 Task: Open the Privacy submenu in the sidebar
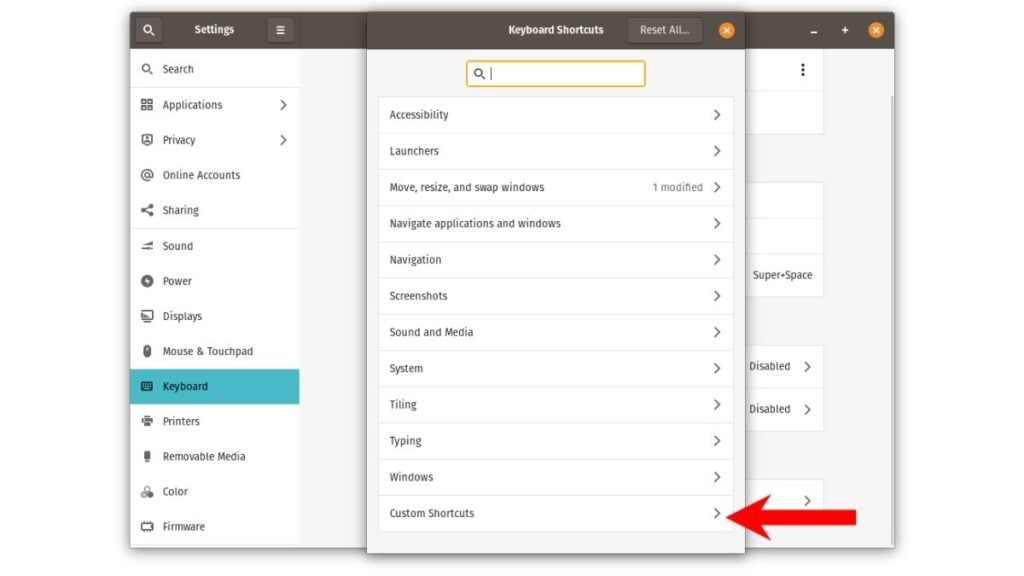coord(213,140)
